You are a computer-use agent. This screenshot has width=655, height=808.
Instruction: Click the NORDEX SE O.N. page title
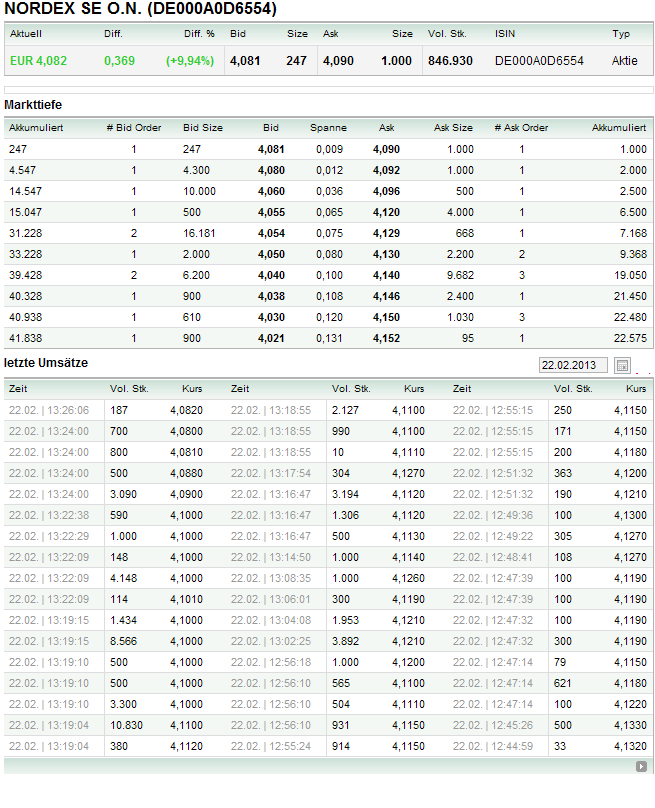[141, 9]
